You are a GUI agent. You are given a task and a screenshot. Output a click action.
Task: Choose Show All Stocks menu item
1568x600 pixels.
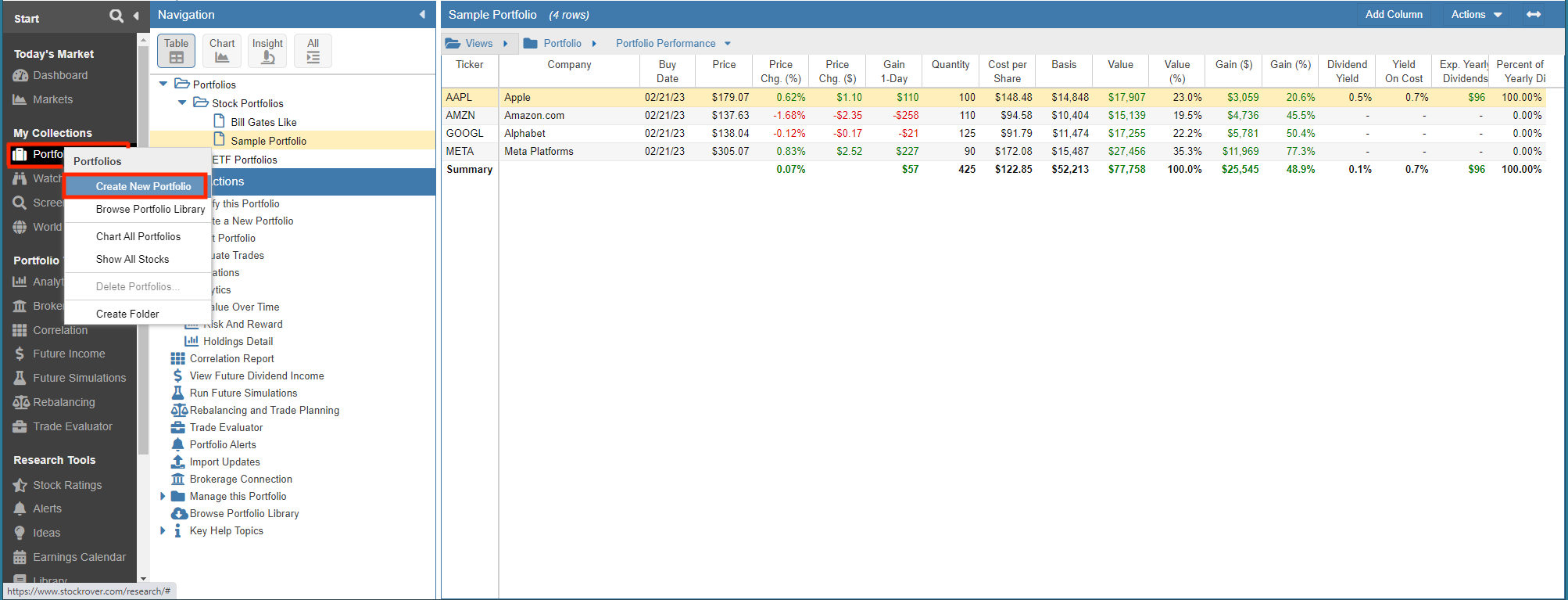pyautogui.click(x=132, y=259)
